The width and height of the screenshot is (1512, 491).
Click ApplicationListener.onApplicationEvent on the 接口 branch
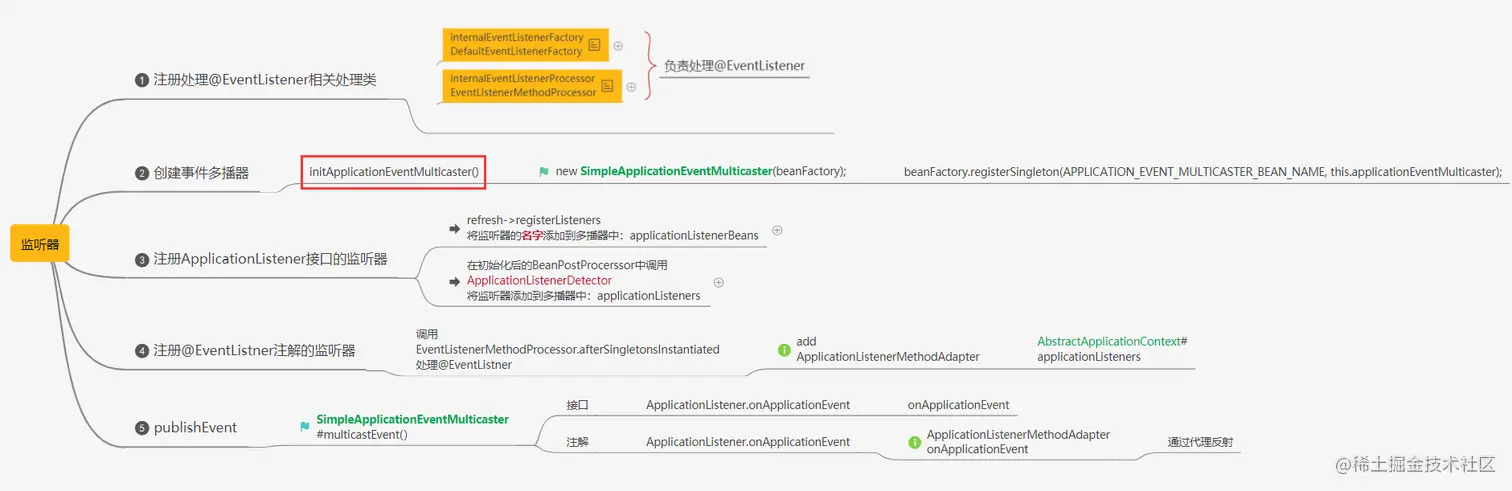[748, 405]
